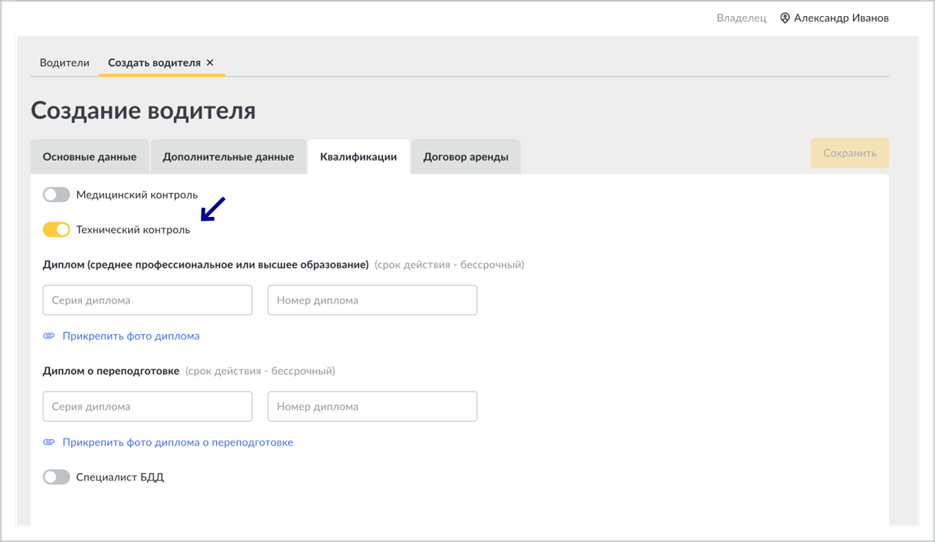Viewport: 935px width, 542px height.
Task: Click the Специалист БДД label text
Action: click(x=120, y=477)
